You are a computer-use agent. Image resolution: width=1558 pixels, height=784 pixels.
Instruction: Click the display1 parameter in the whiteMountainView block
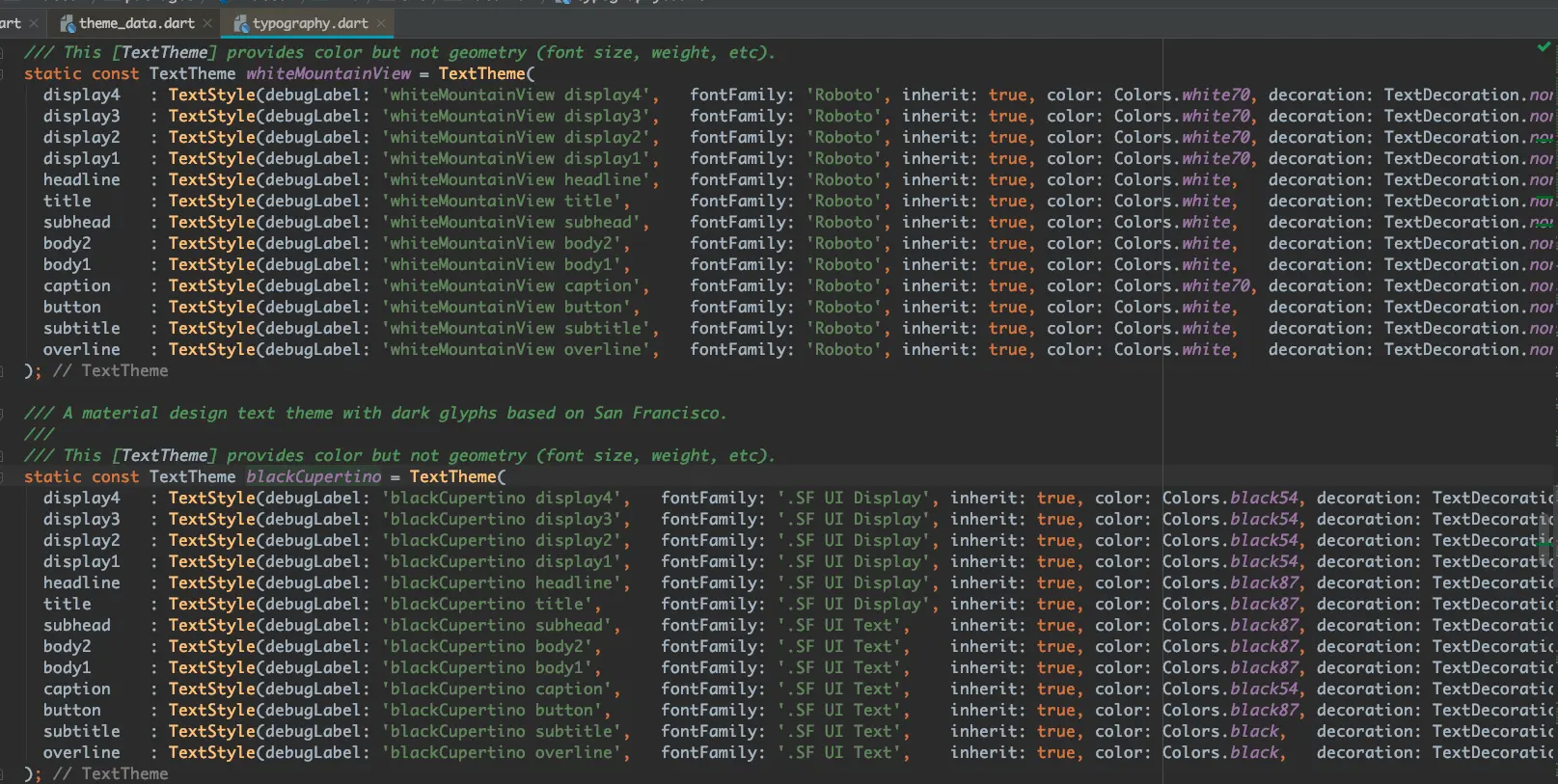(x=82, y=159)
